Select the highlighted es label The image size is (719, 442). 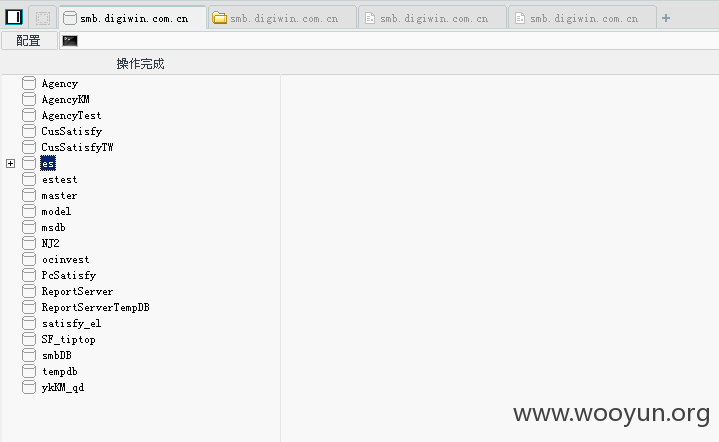tap(48, 163)
